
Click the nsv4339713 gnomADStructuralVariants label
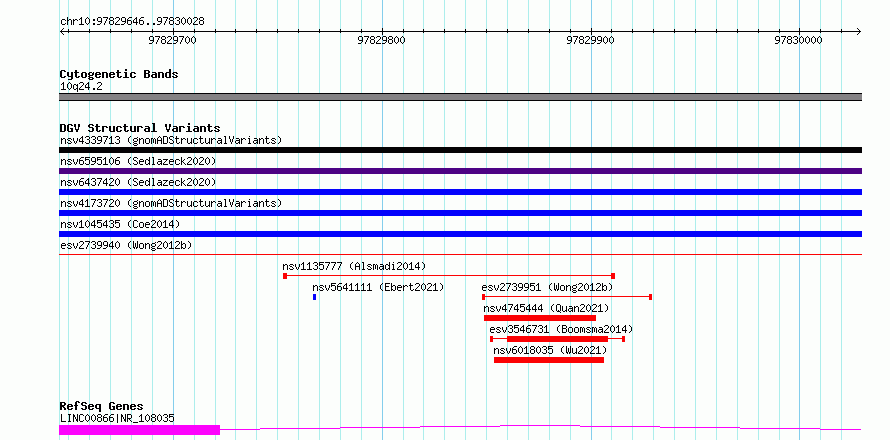pos(171,140)
